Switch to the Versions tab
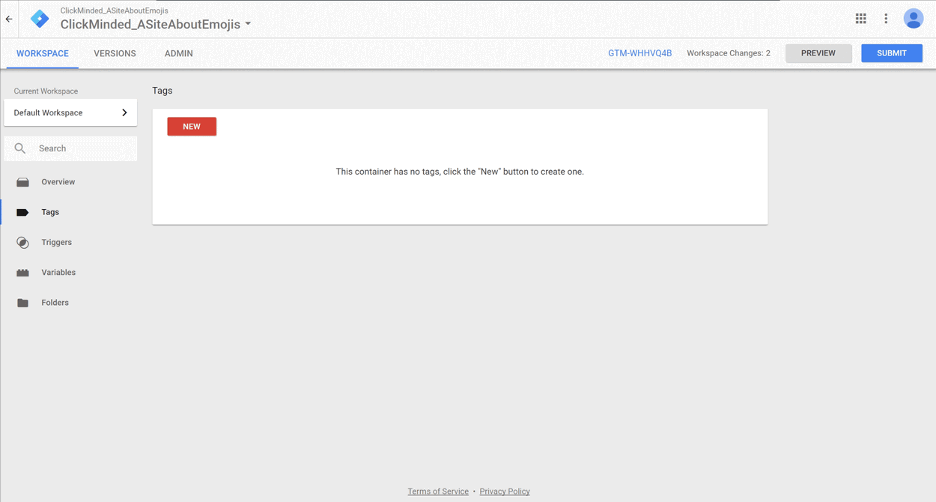Viewport: 936px width, 502px height. tap(115, 53)
